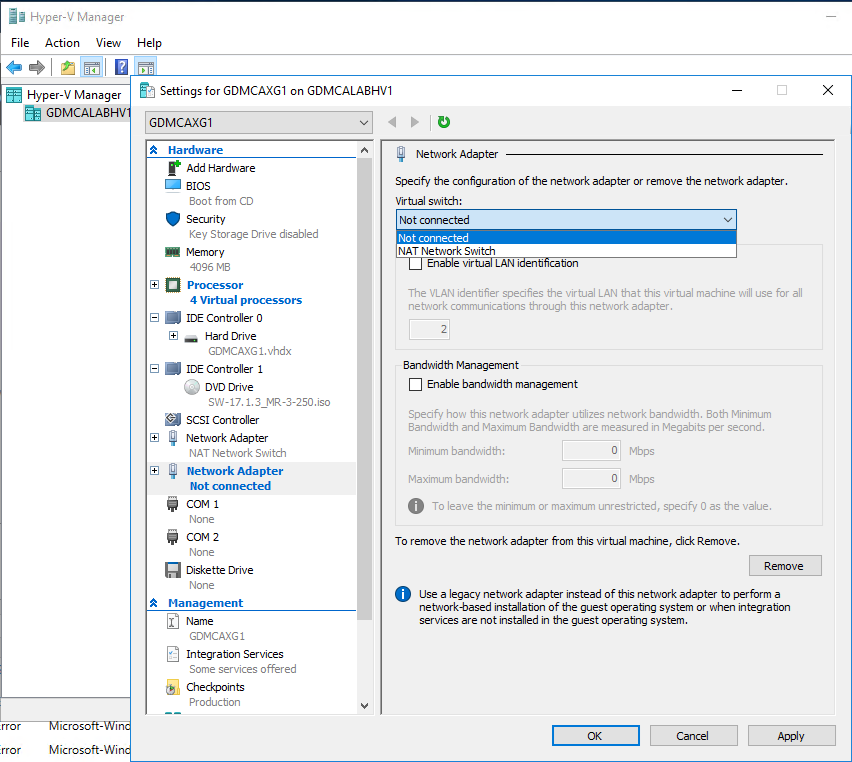Select the Checkpoints icon
This screenshot has width=852, height=762.
point(172,688)
